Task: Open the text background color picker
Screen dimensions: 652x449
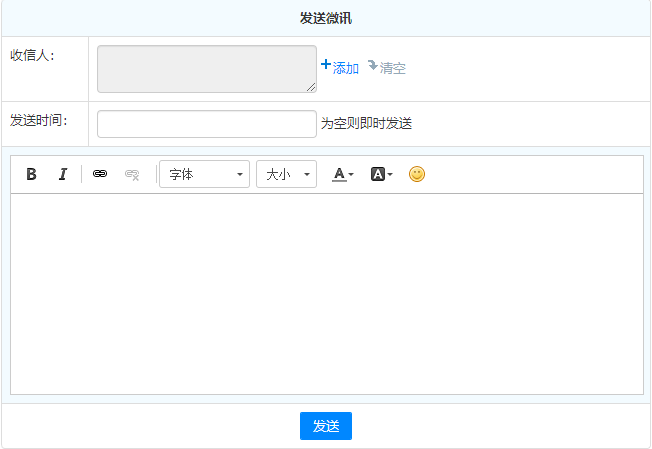Action: coord(381,174)
